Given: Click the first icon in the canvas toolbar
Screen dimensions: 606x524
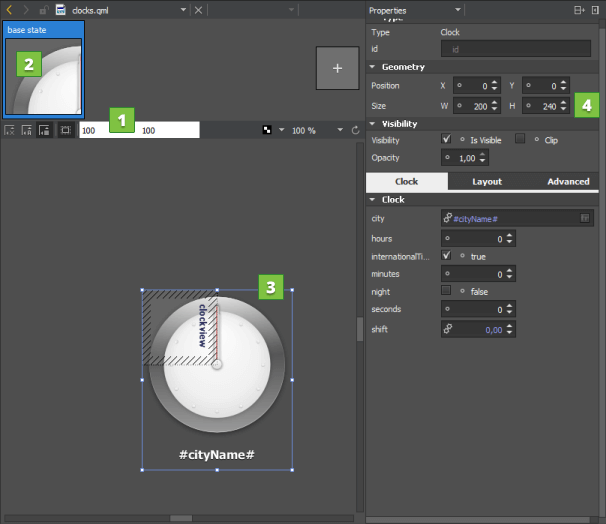Looking at the screenshot, I should [x=9, y=130].
